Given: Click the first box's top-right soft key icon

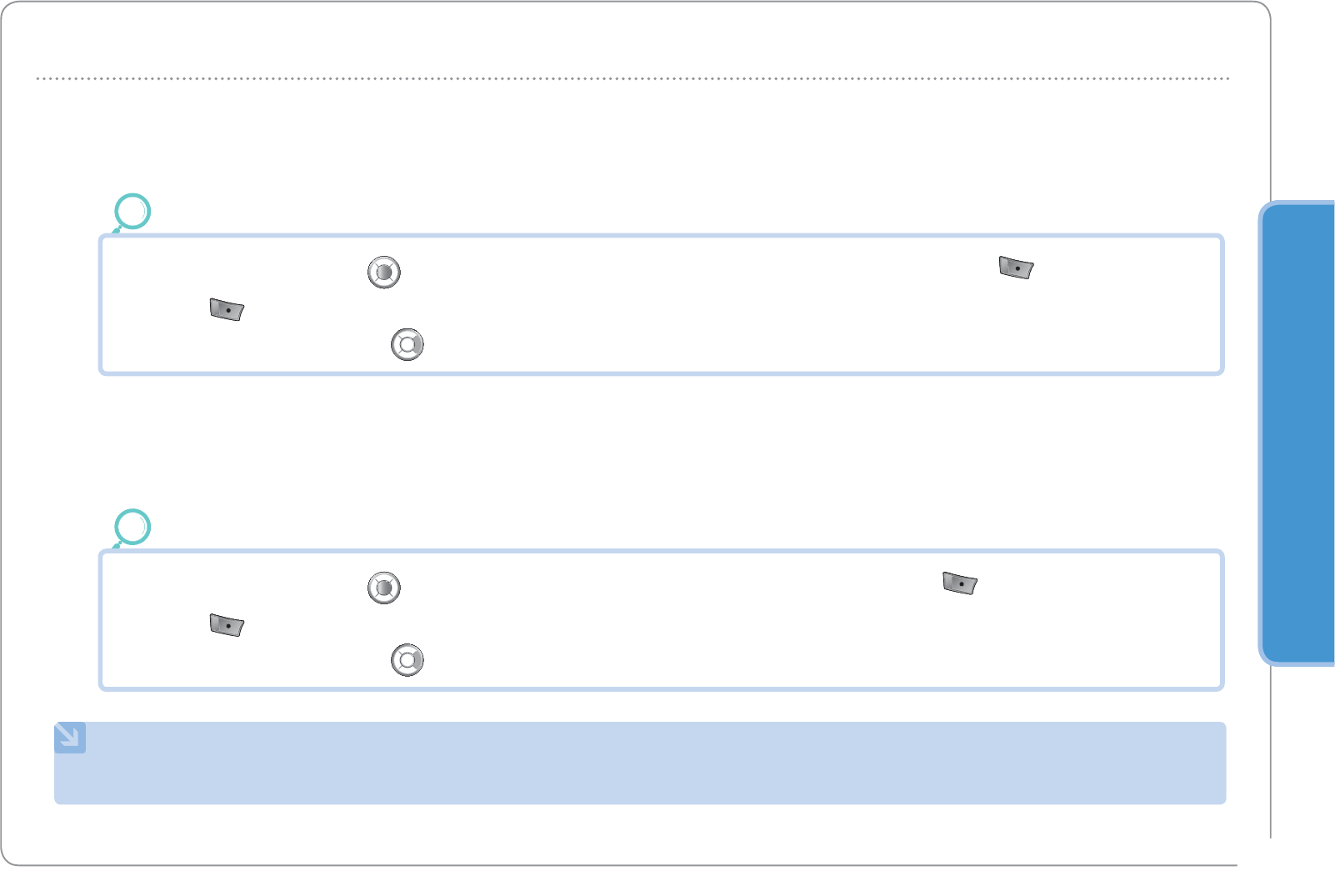Looking at the screenshot, I should point(1016,268).
